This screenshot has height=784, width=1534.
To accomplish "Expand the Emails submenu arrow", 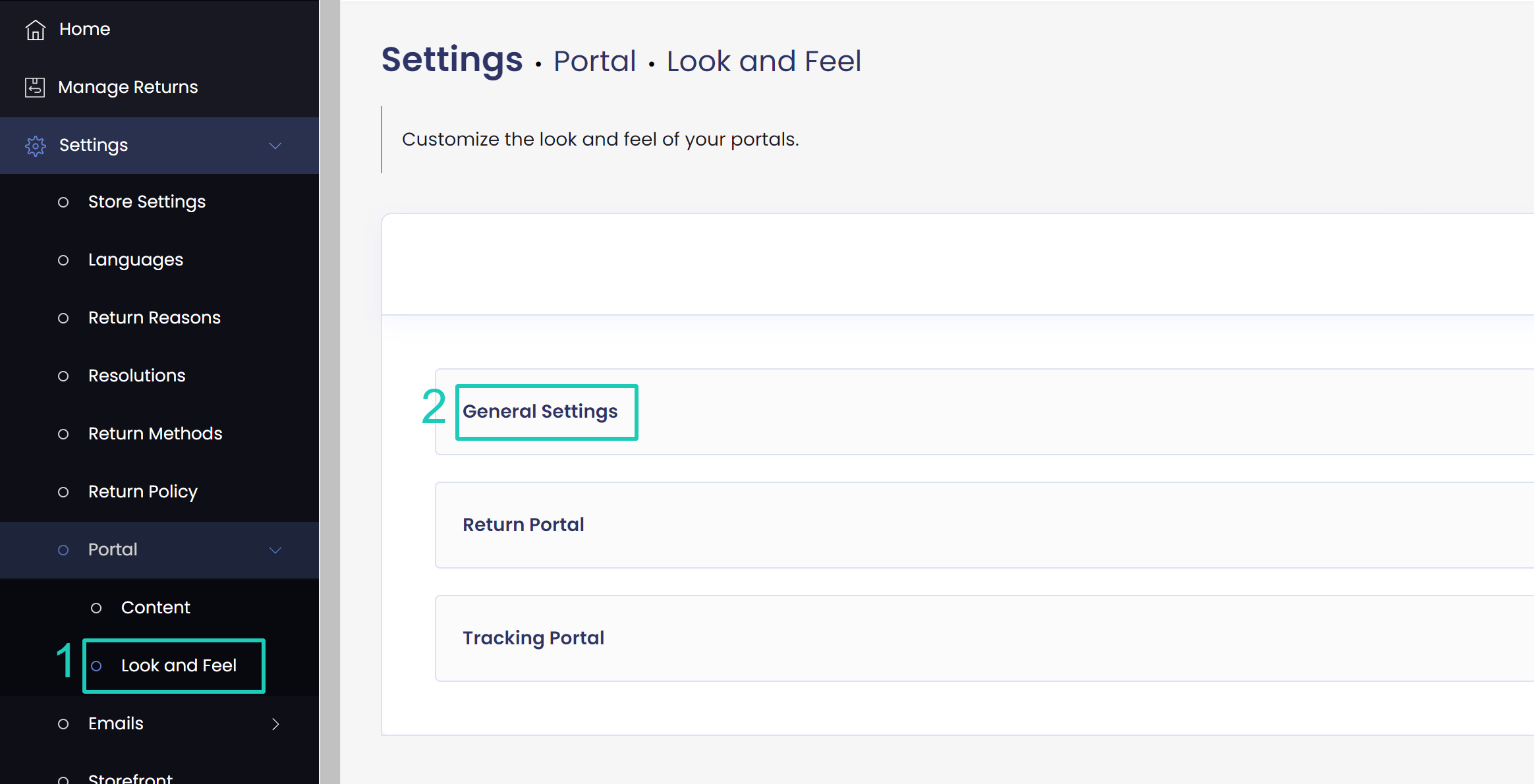I will [x=275, y=724].
